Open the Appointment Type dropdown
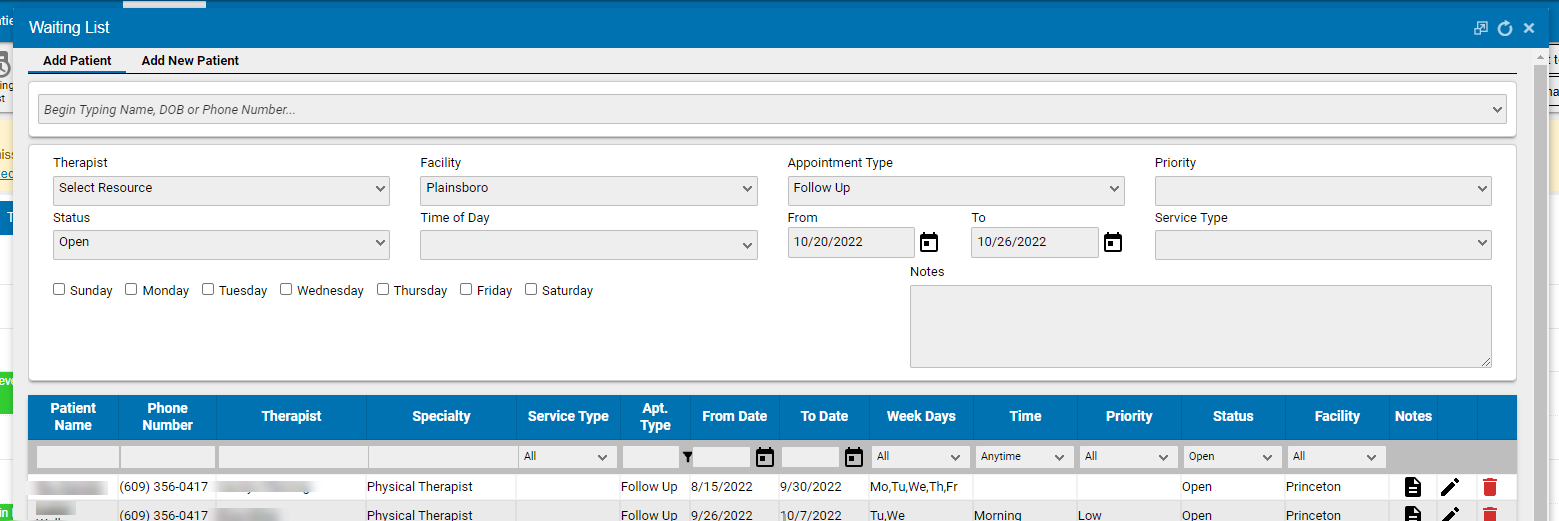The width and height of the screenshot is (1559, 521). point(955,188)
